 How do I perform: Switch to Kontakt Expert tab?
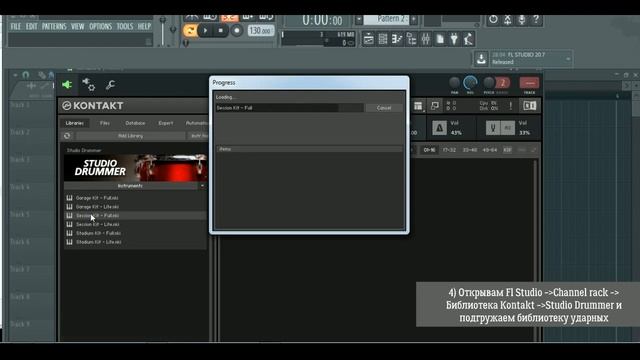tap(166, 123)
